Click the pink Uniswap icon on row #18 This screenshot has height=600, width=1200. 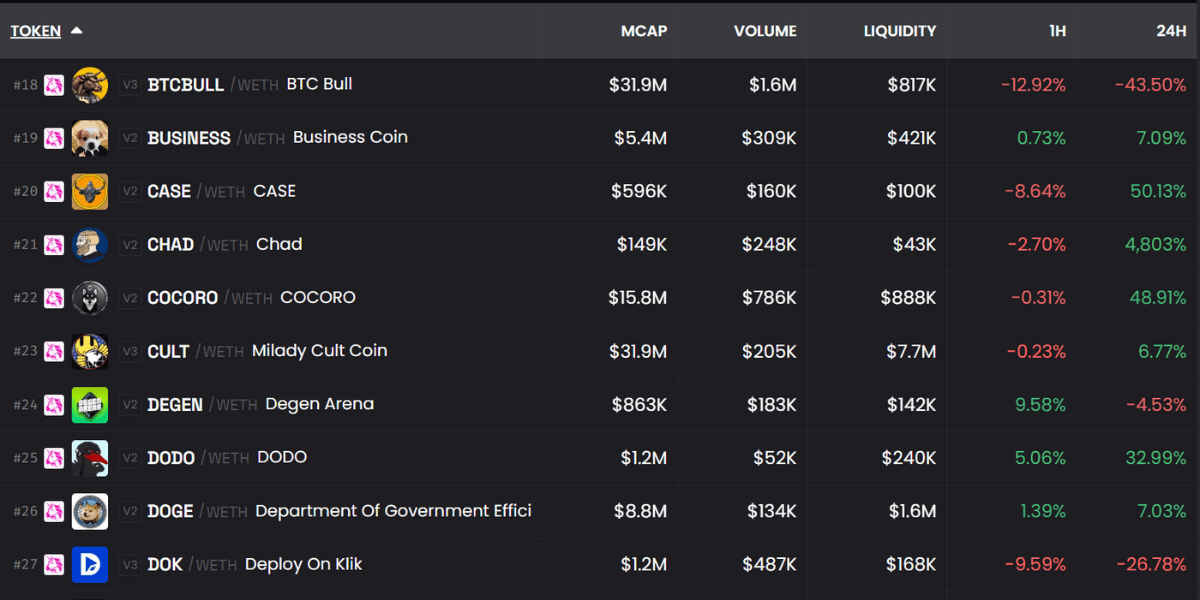click(54, 85)
